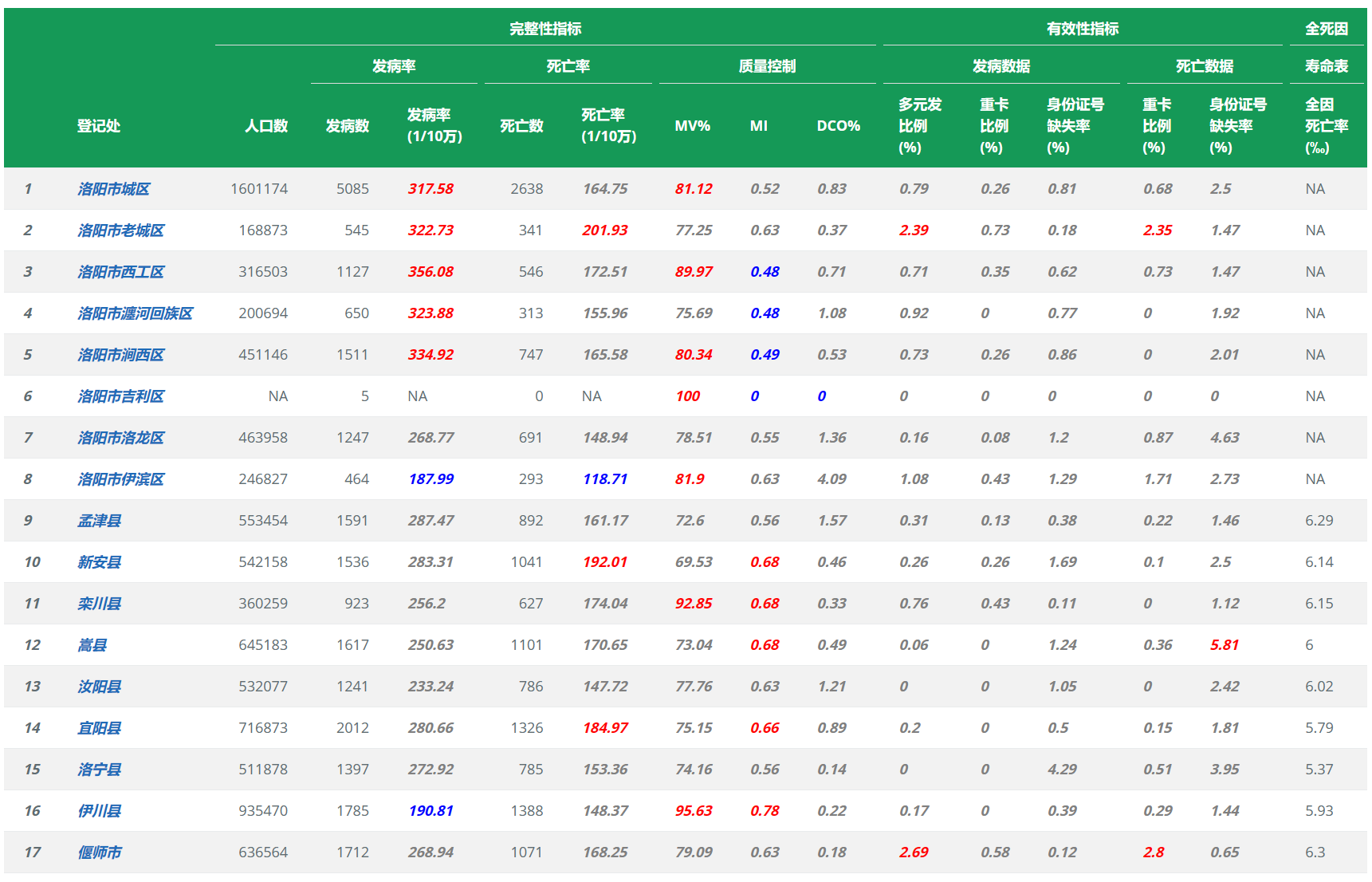Screen dimensions: 1372x882
Task: Open 洛阳市西工区 registry details
Action: pyautogui.click(x=120, y=272)
